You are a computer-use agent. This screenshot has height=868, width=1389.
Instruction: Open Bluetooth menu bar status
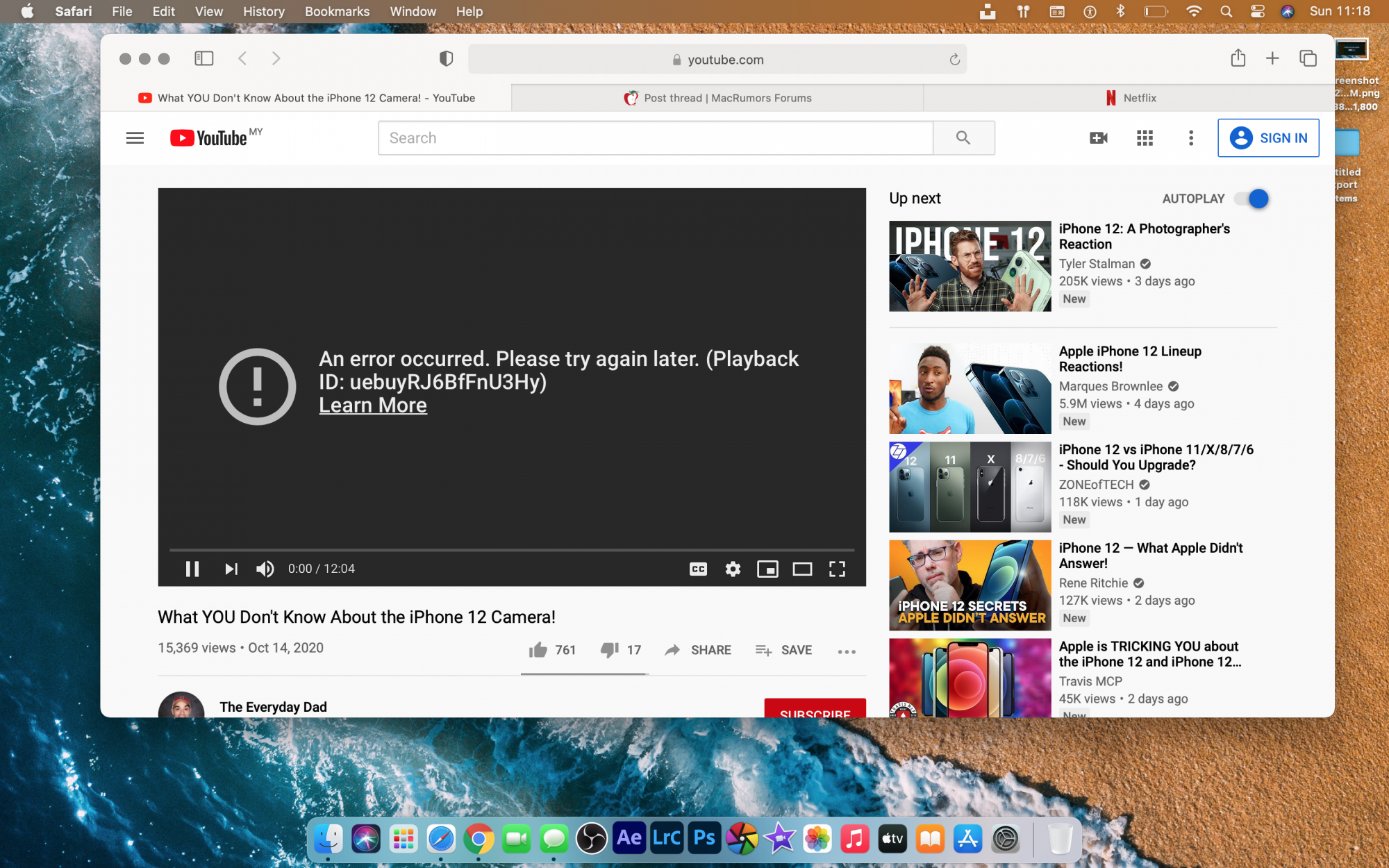pyautogui.click(x=1120, y=11)
